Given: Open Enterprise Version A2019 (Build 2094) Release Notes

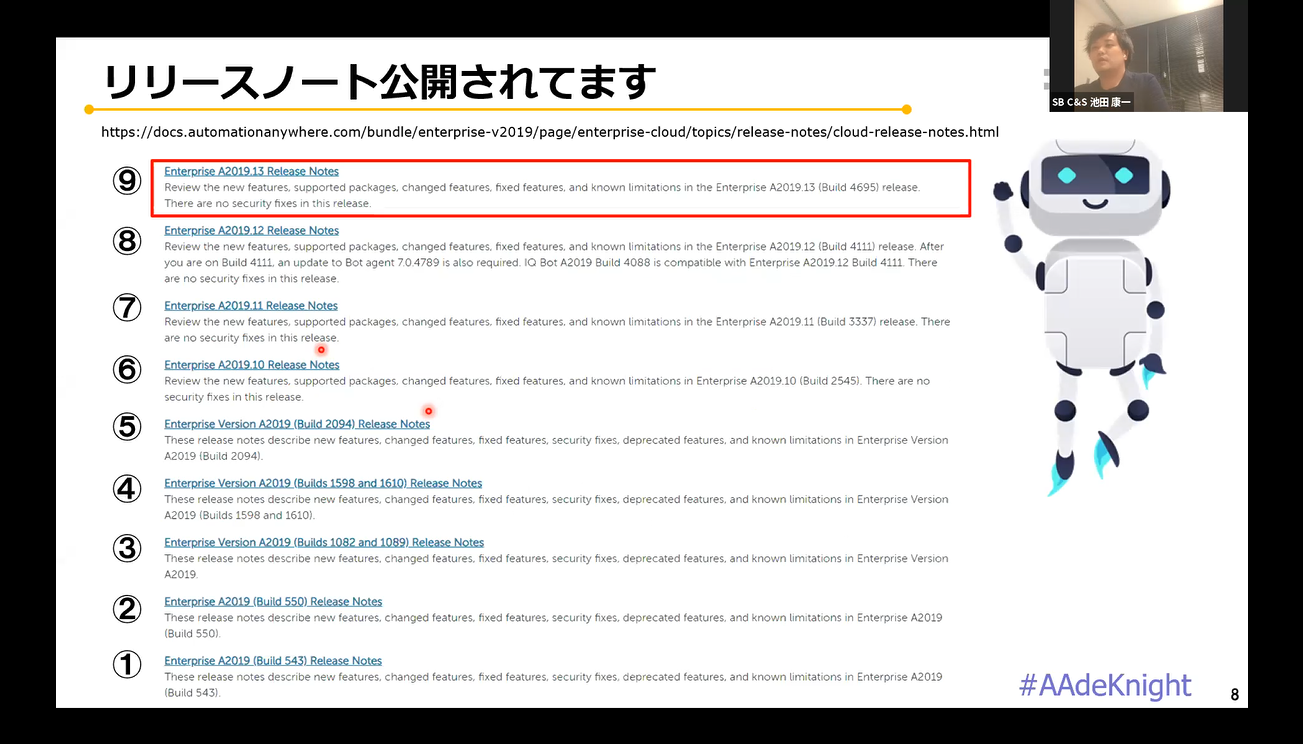Looking at the screenshot, I should coord(297,424).
